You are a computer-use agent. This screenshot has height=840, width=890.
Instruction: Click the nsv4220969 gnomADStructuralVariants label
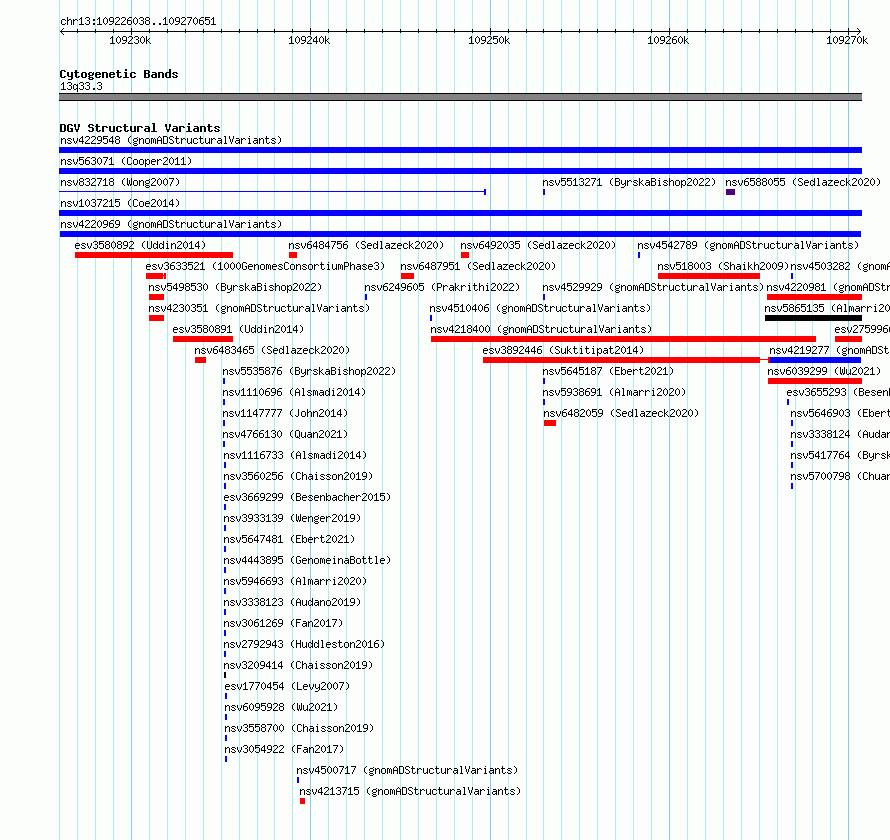coord(171,224)
